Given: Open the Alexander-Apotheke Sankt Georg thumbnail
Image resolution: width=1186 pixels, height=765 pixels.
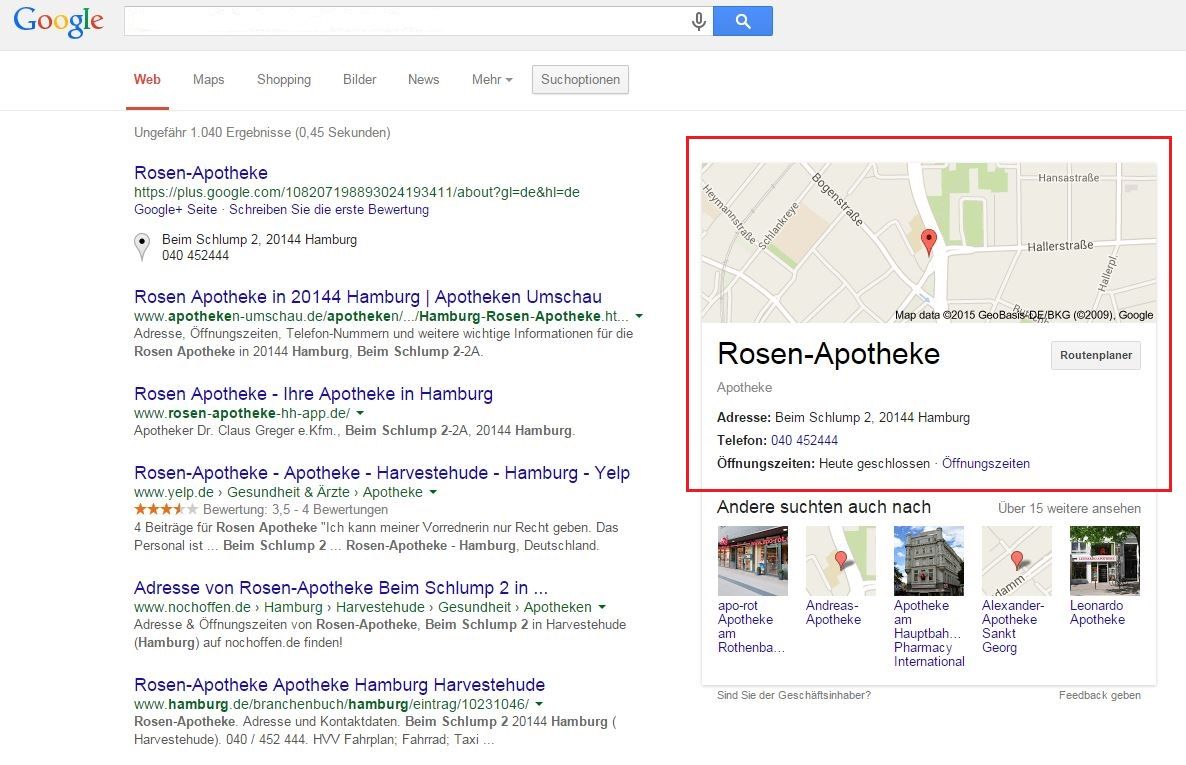Looking at the screenshot, I should [1017, 561].
